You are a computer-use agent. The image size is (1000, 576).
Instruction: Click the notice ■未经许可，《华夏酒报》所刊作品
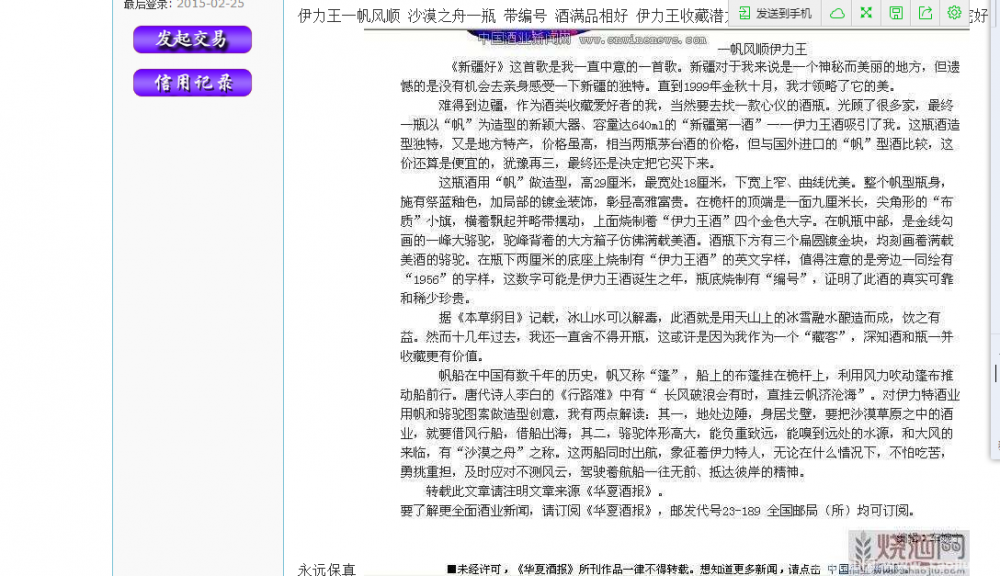(x=633, y=569)
